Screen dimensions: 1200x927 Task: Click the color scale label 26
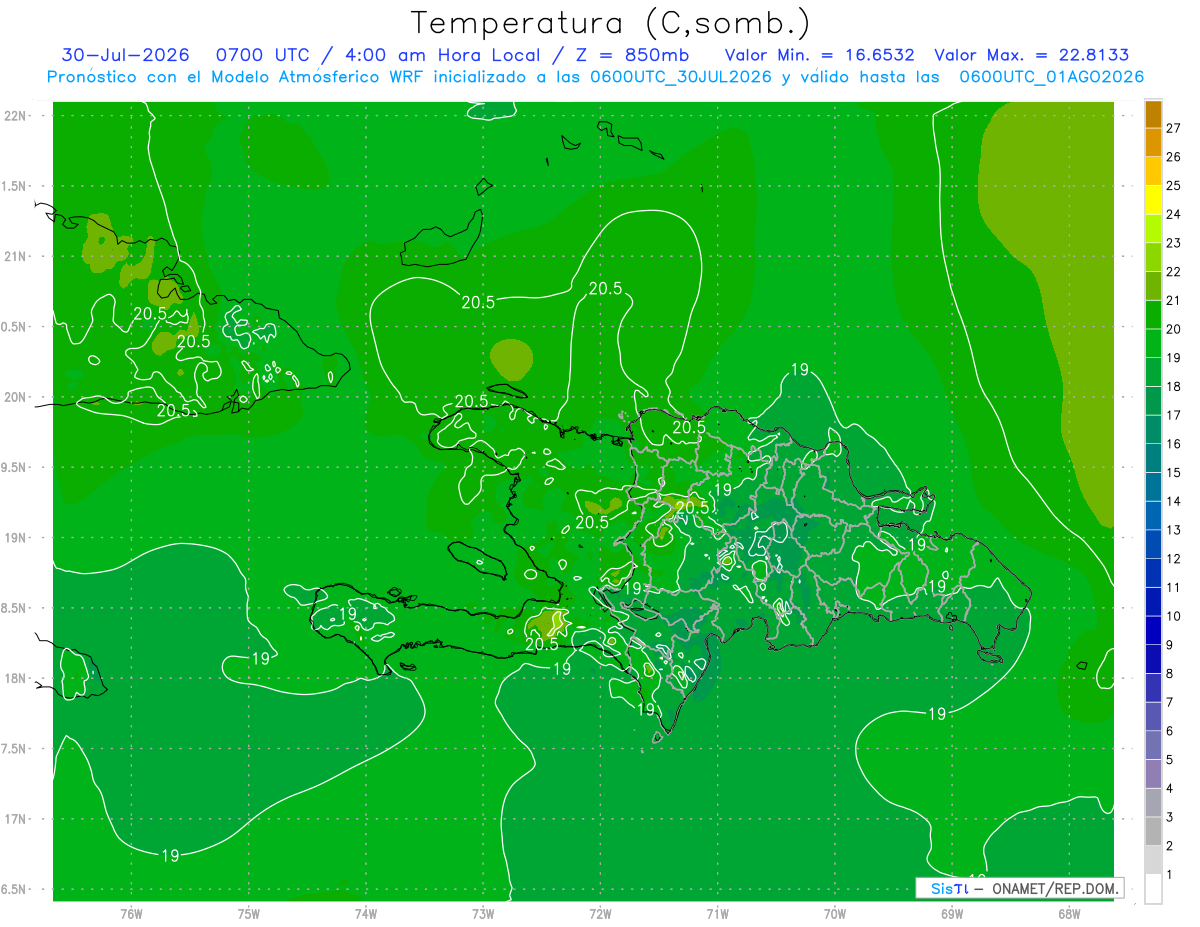click(1173, 157)
